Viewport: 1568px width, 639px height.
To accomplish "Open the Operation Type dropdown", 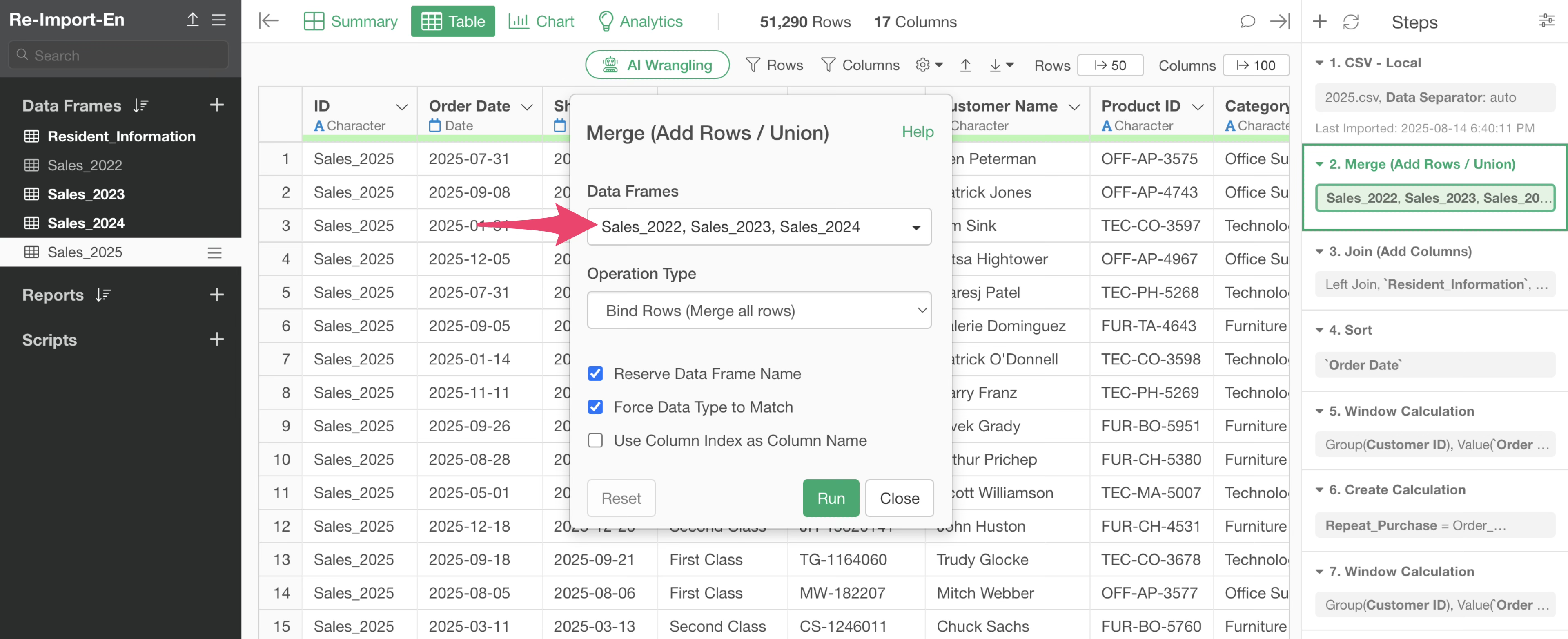I will pos(758,311).
